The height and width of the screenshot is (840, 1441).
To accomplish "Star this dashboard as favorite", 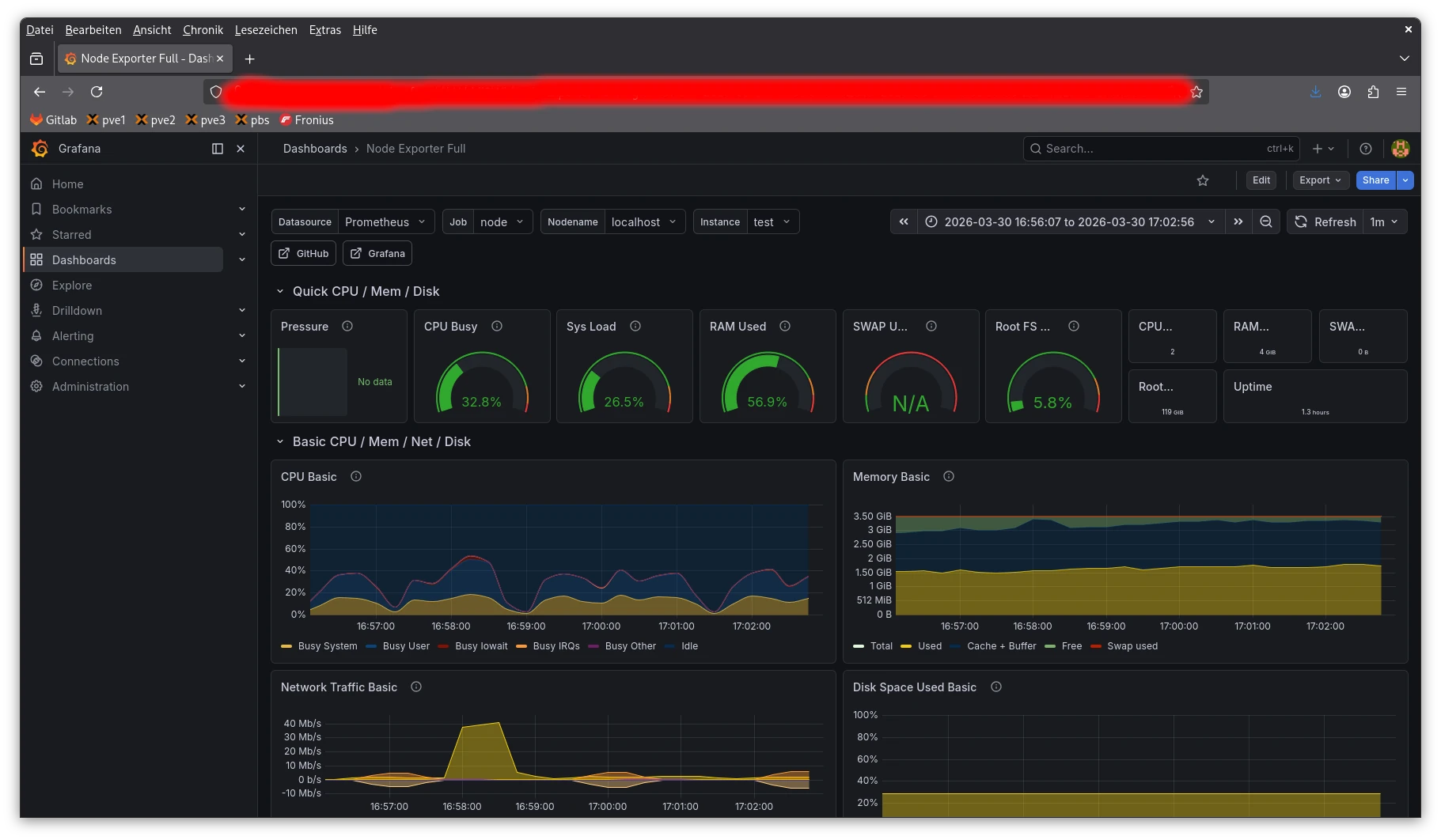I will (1203, 180).
